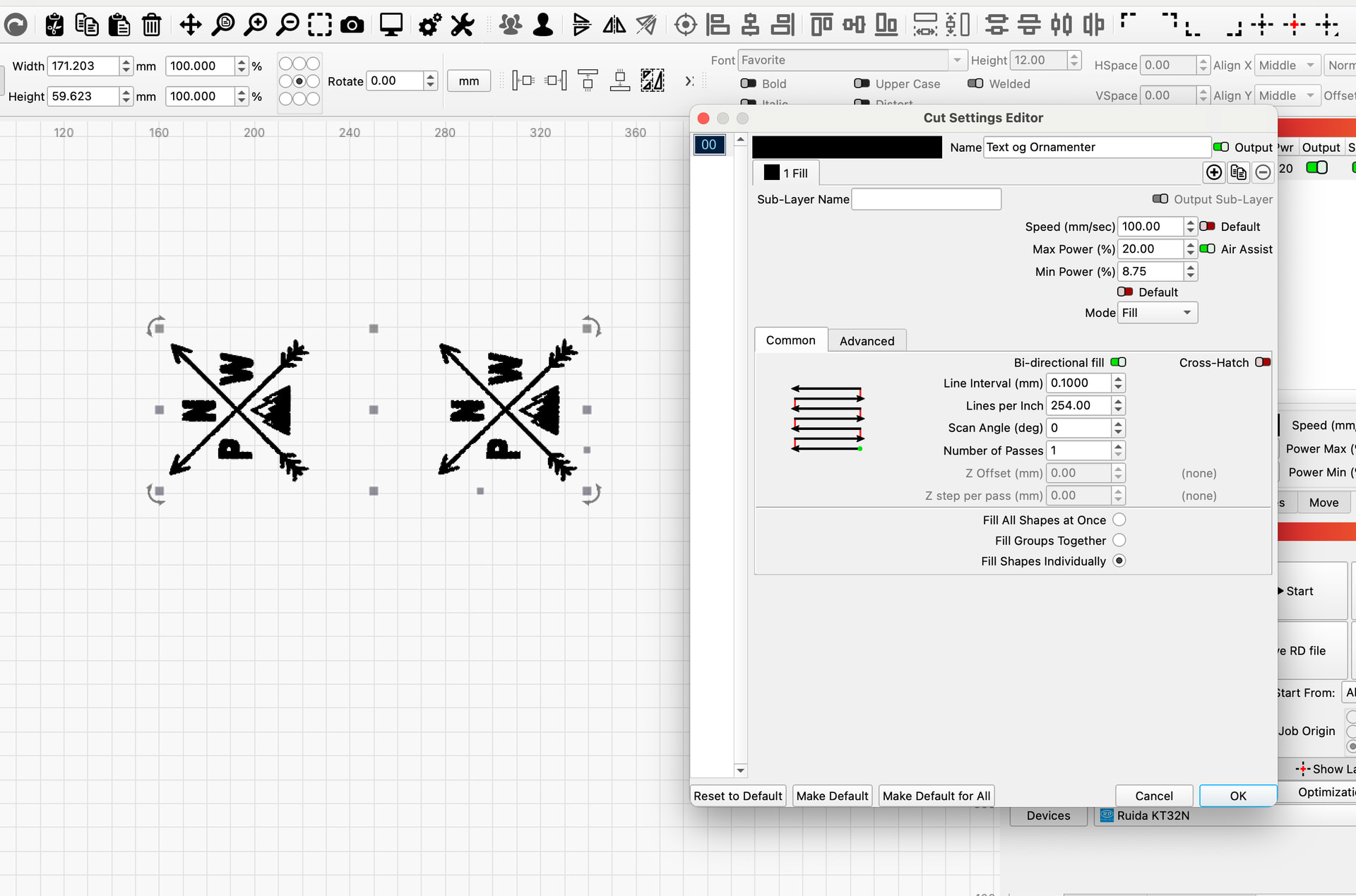
Task: Open the Mode Fill dropdown
Action: (x=1157, y=313)
